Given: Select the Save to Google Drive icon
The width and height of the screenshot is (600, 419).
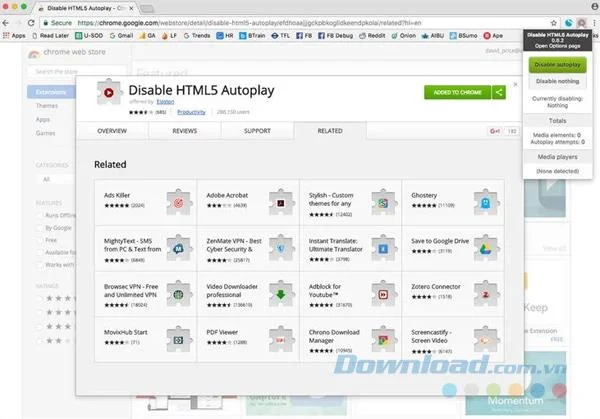Looking at the screenshot, I should (486, 249).
